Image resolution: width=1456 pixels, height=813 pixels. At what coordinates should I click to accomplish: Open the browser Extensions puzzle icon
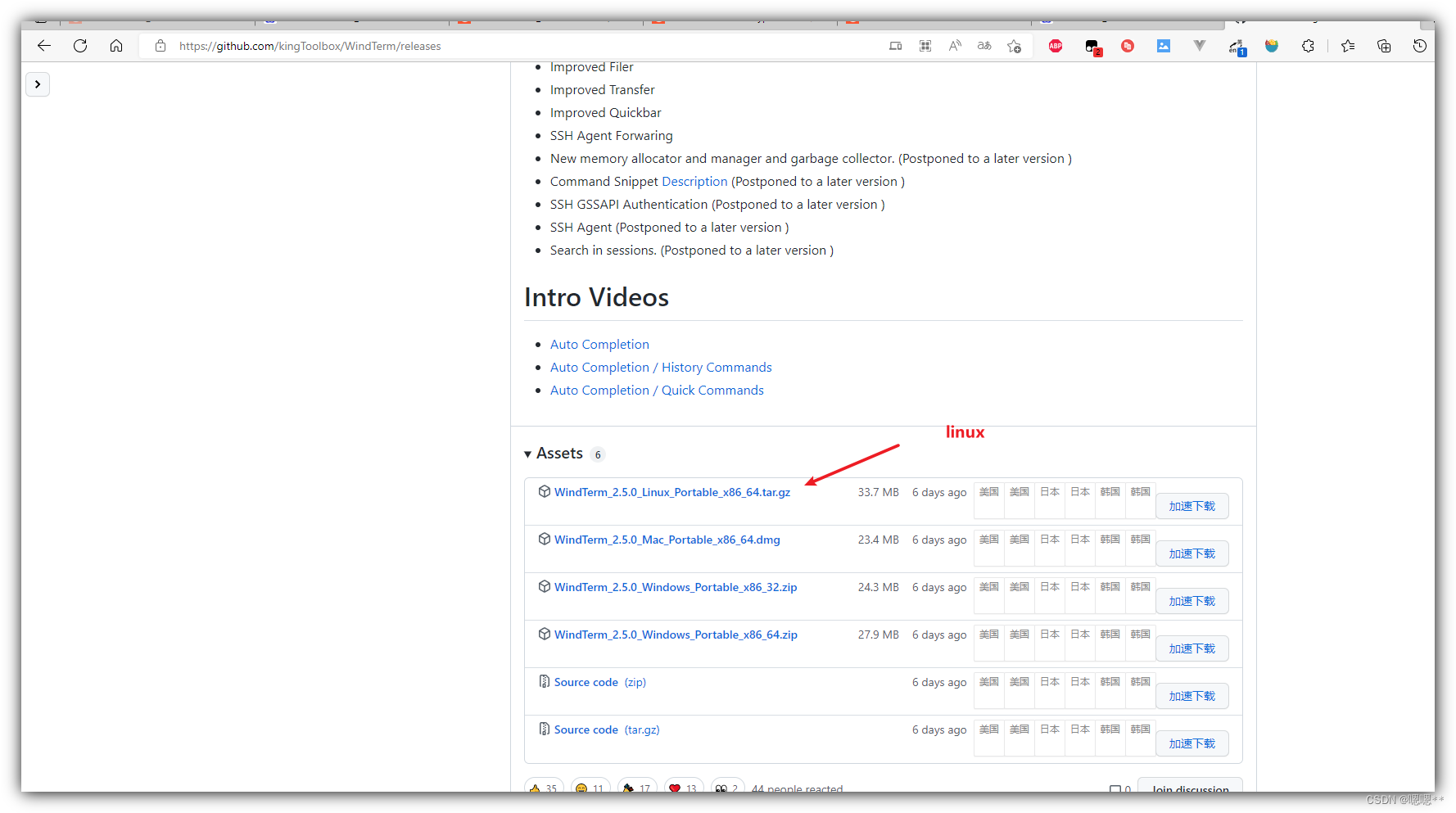click(x=1309, y=46)
